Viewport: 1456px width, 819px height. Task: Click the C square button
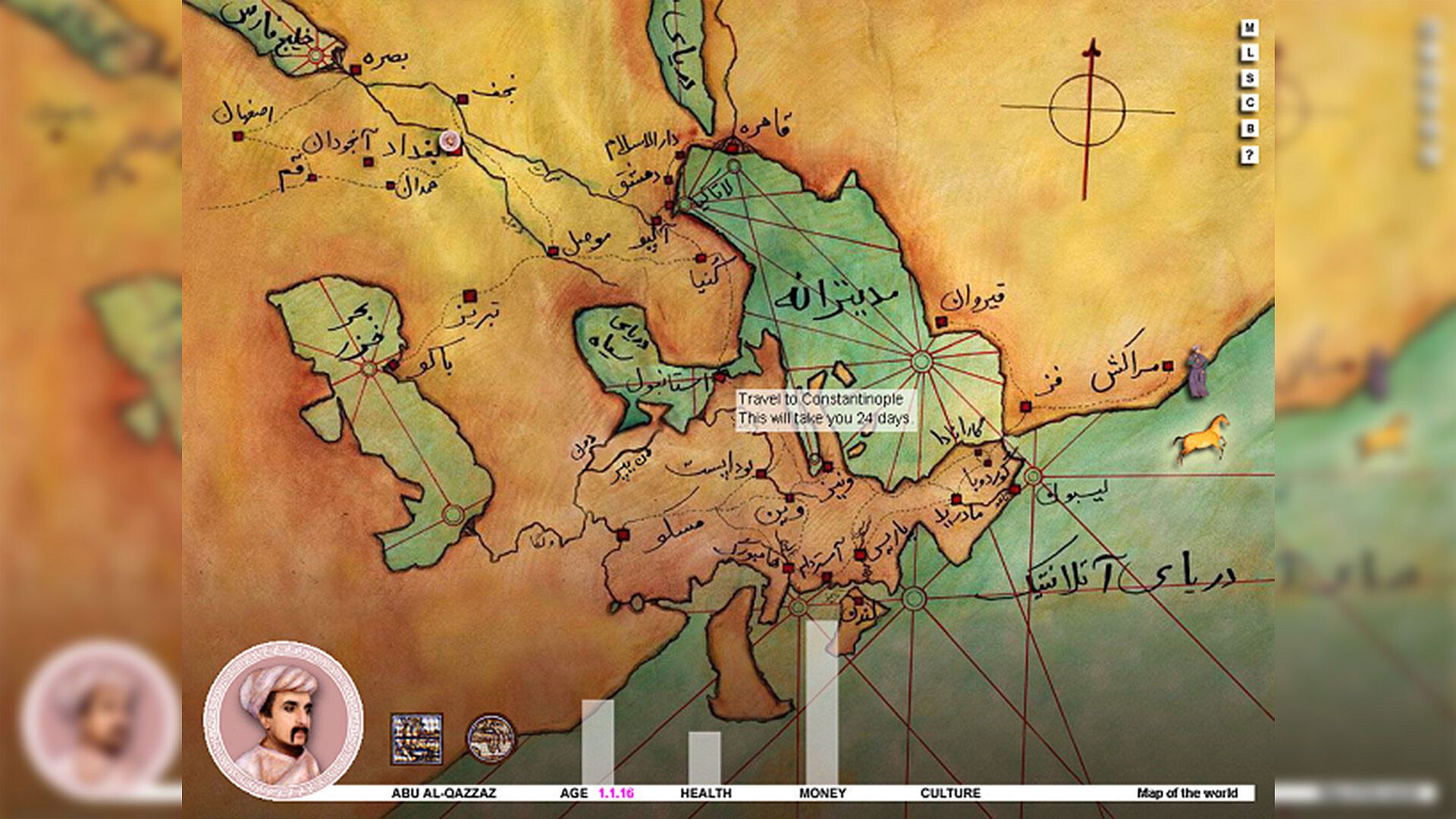point(1249,103)
